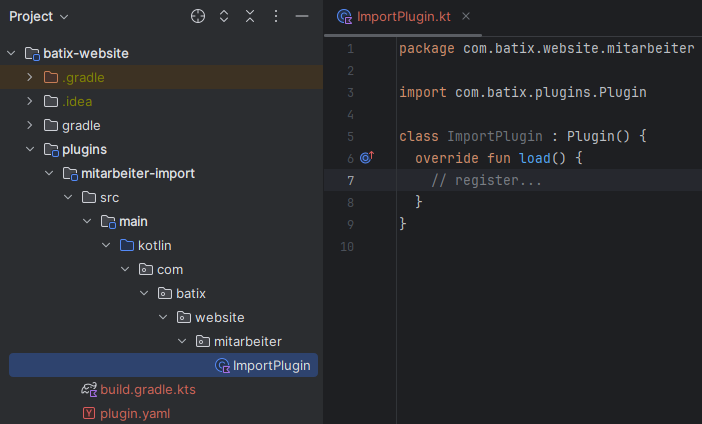Hide the Project panel with minimize icon
This screenshot has width=702, height=424.
[301, 17]
